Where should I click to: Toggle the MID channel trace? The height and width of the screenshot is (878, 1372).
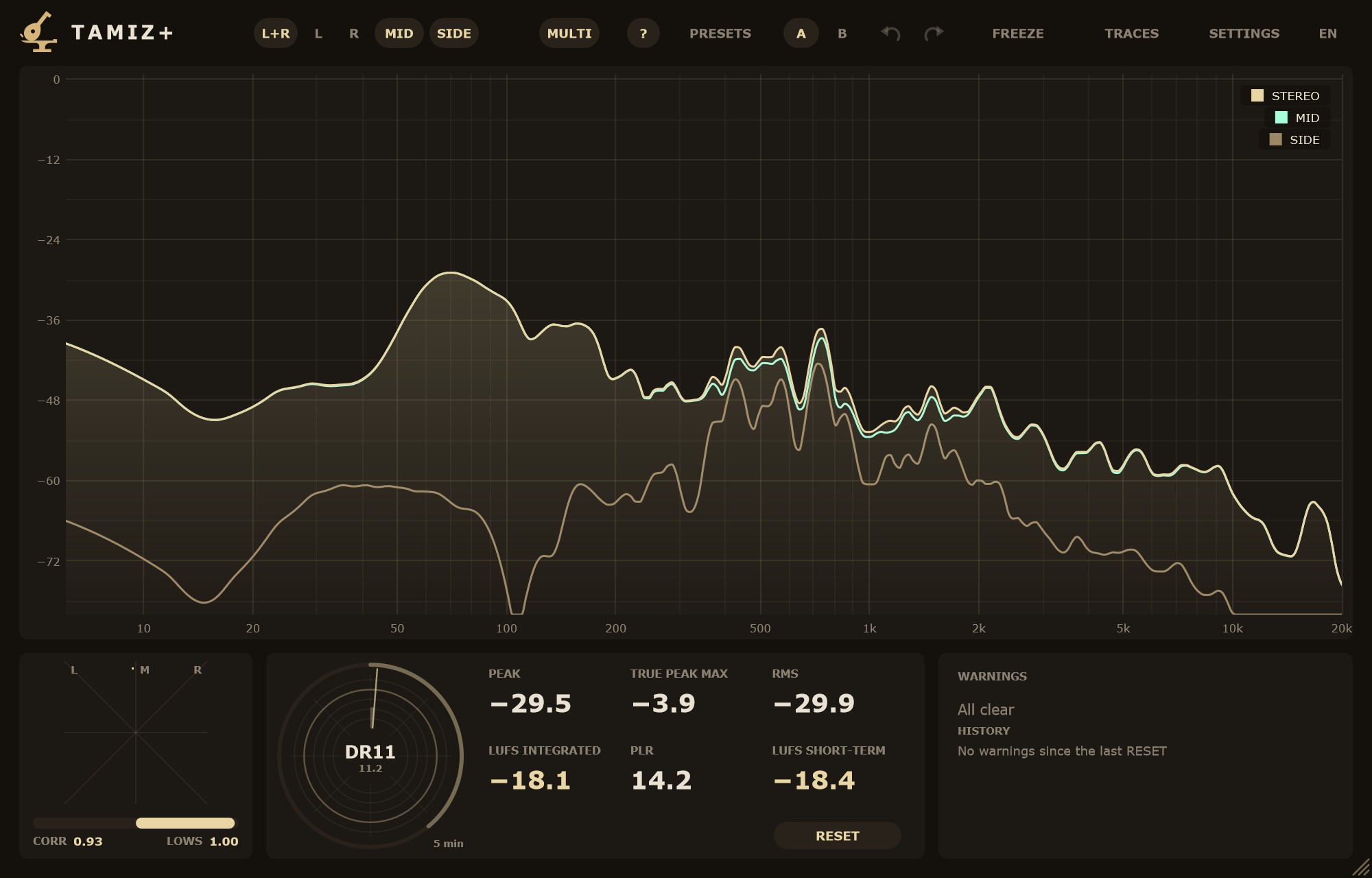[x=399, y=33]
